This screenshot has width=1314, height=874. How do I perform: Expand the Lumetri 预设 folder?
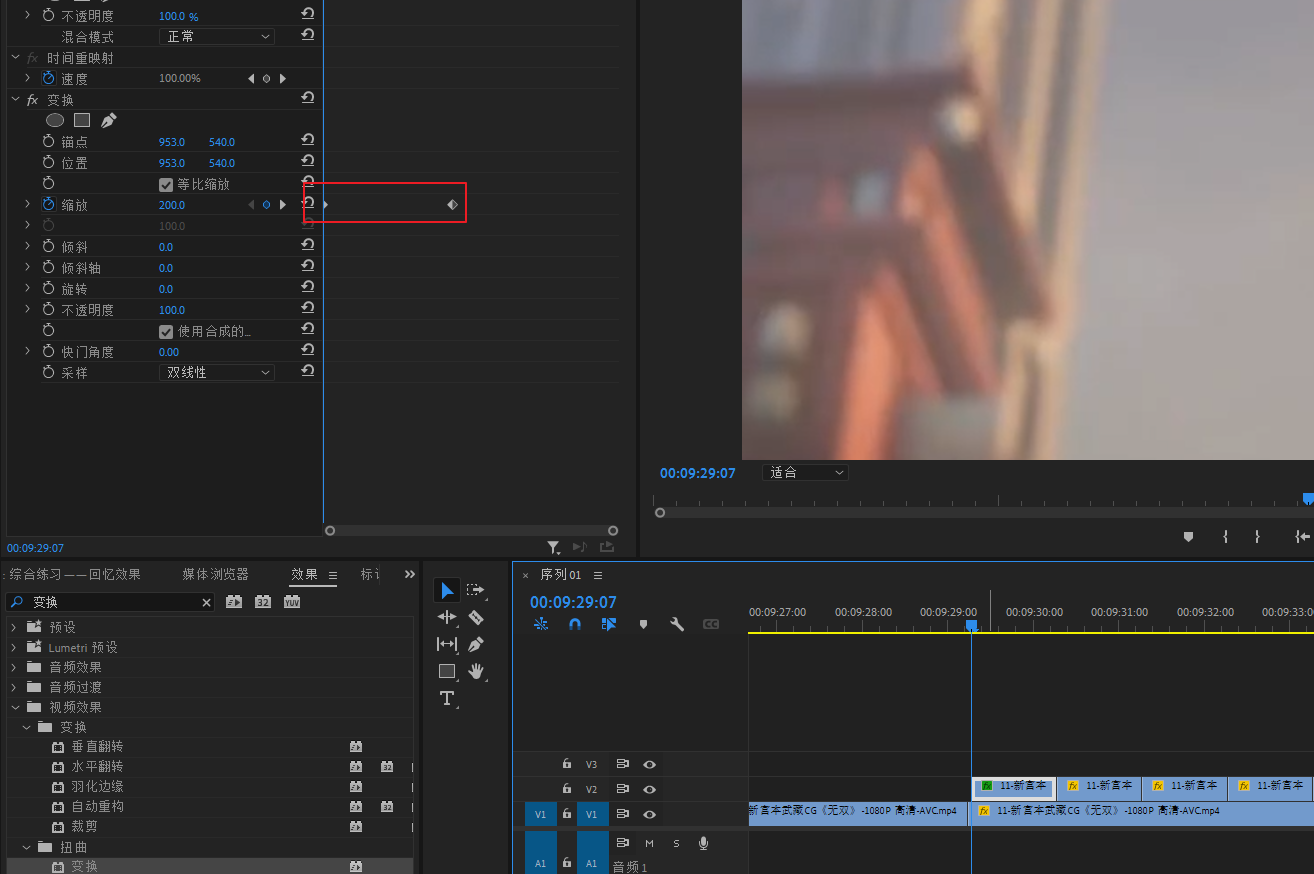[x=14, y=647]
